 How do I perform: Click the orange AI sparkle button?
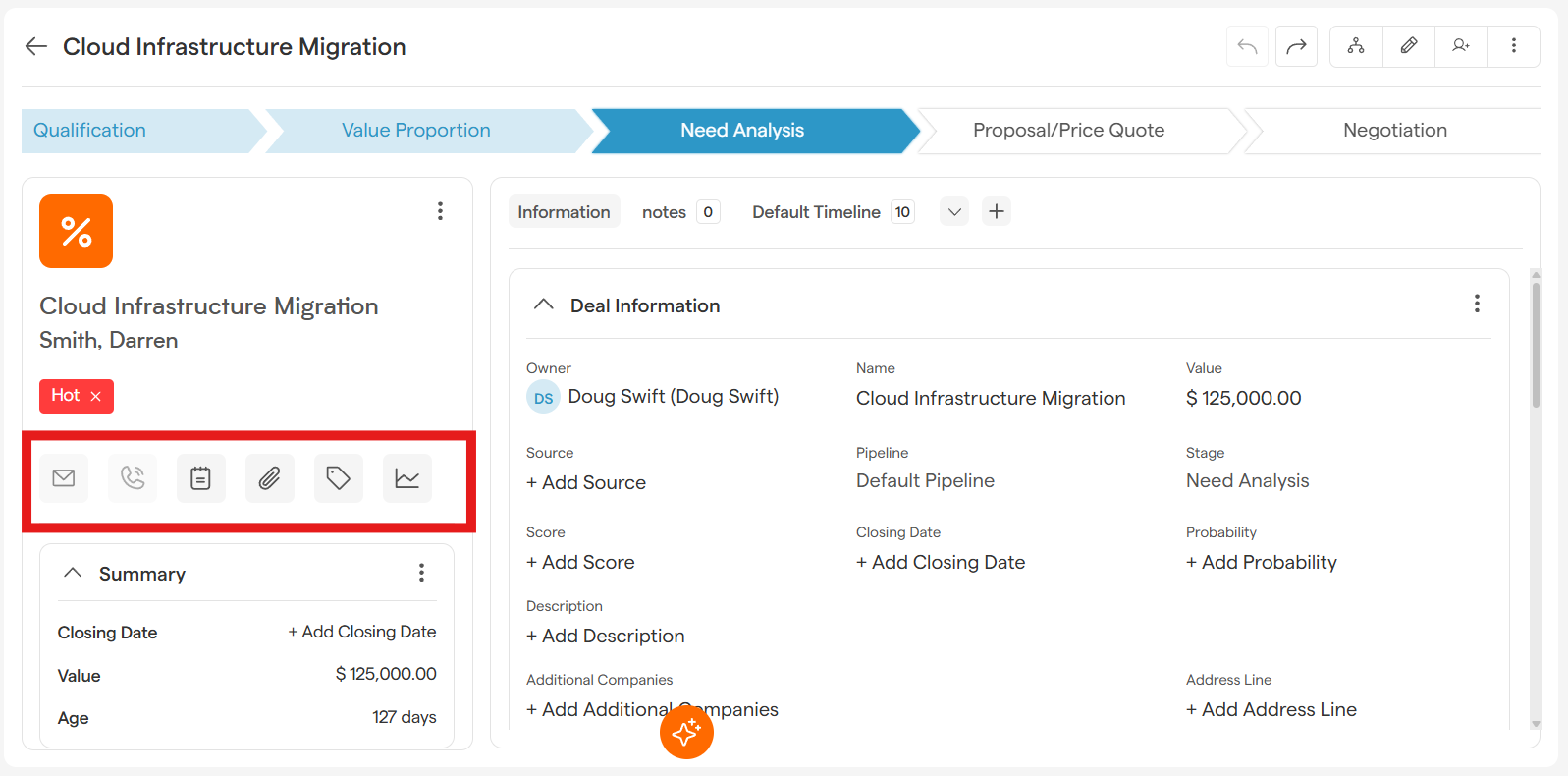[686, 733]
